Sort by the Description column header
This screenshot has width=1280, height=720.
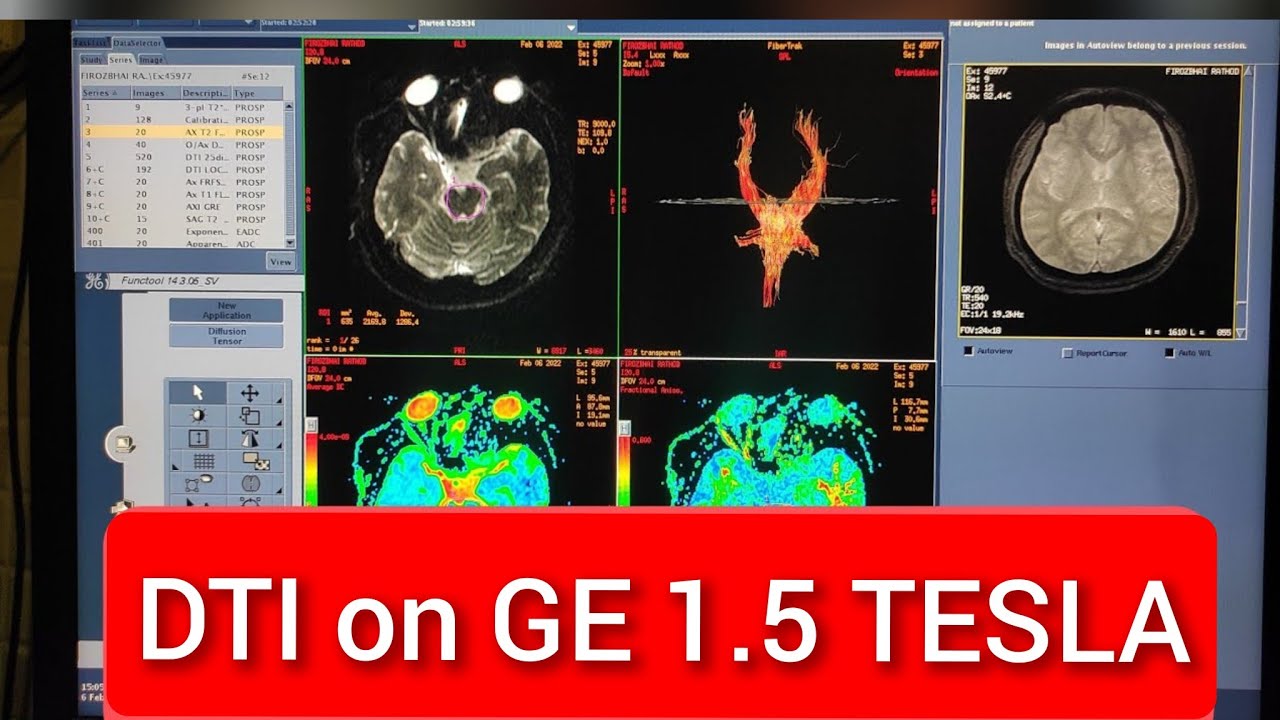[207, 92]
